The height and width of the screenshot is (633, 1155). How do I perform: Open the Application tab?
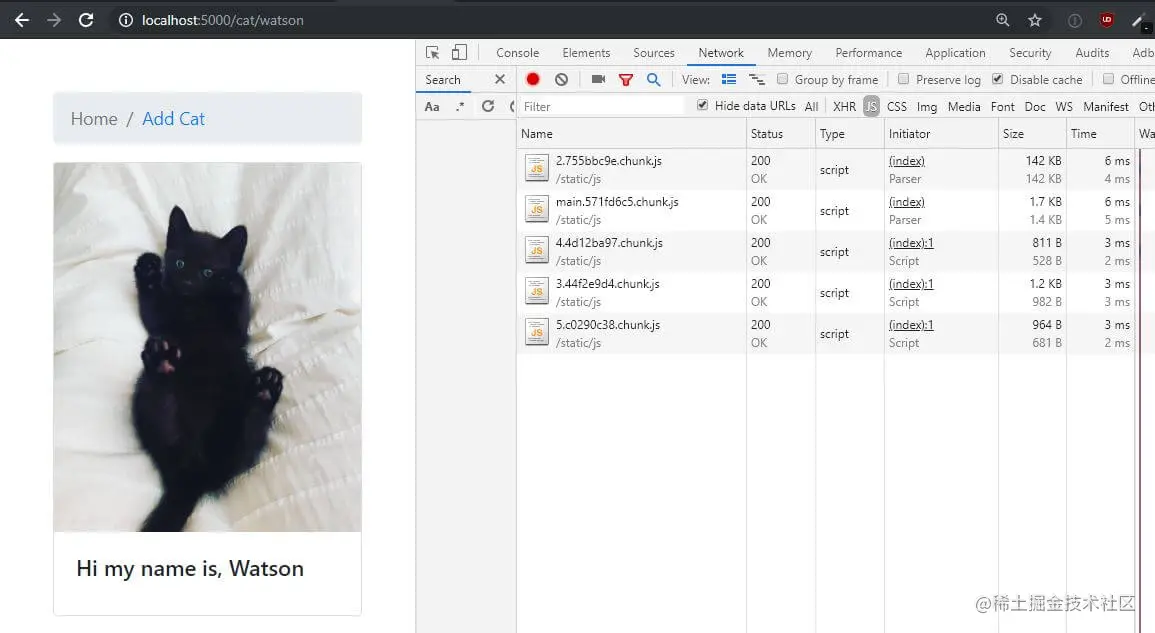point(955,53)
